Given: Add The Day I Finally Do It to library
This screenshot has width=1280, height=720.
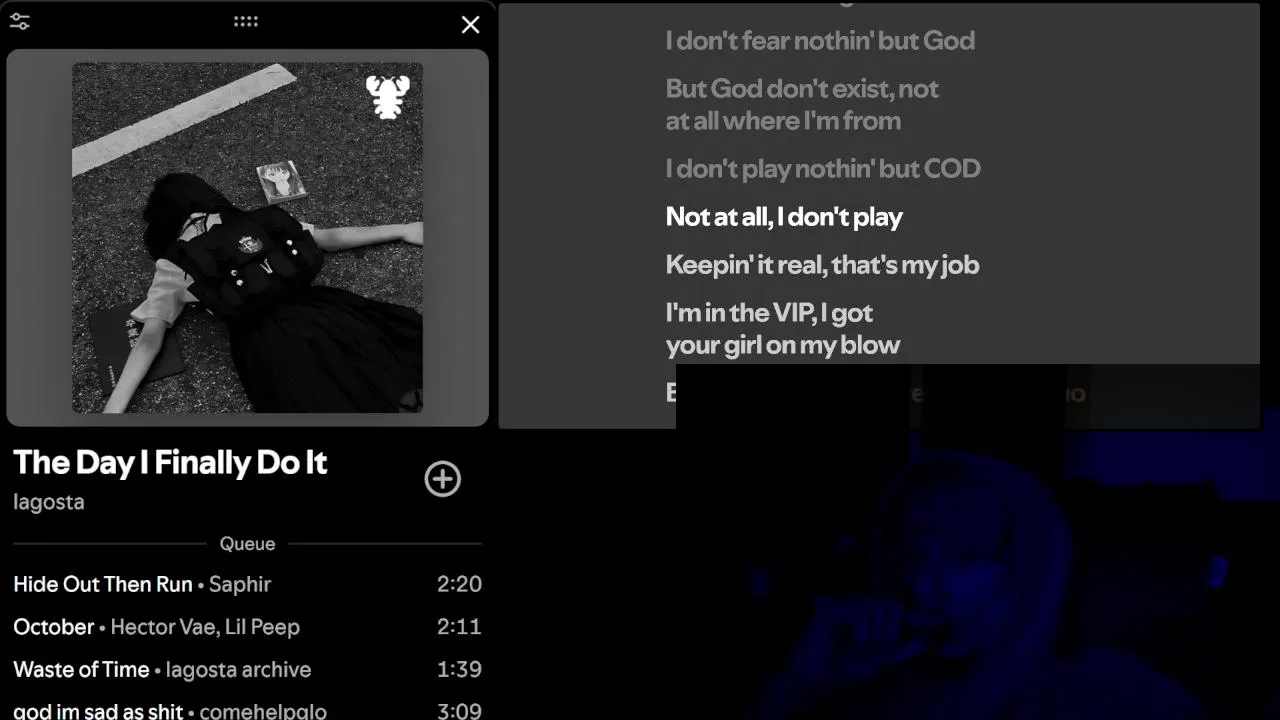Looking at the screenshot, I should 442,479.
